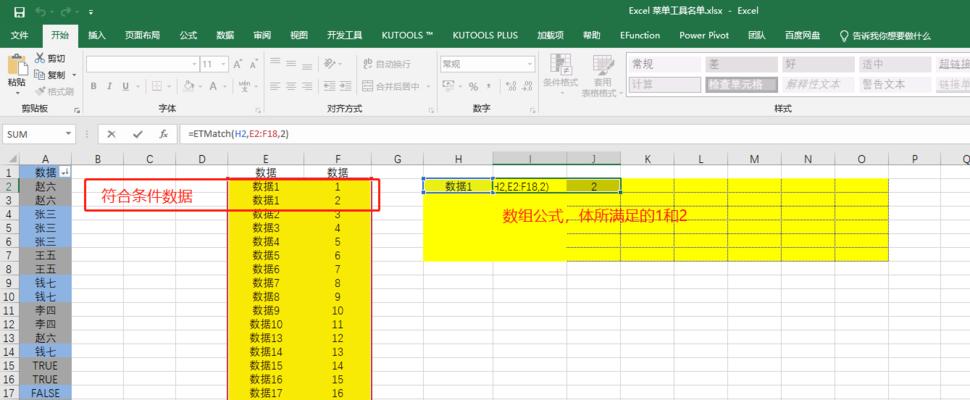Click the Align Left icon
The width and height of the screenshot is (970, 400).
[x=275, y=86]
